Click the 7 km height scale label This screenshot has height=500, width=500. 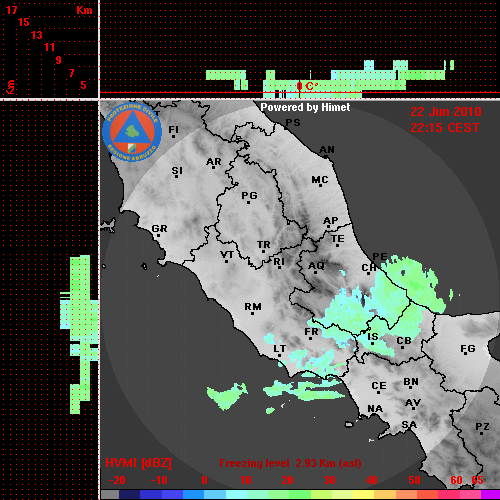pyautogui.click(x=71, y=73)
